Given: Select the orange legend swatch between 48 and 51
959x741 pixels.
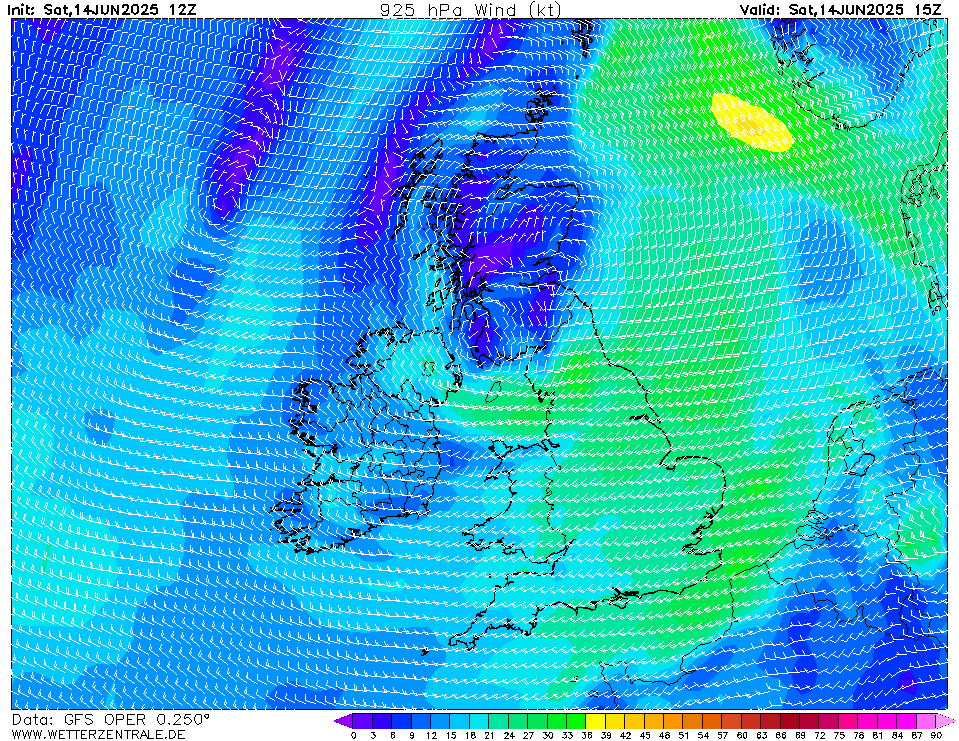Looking at the screenshot, I should tap(673, 721).
